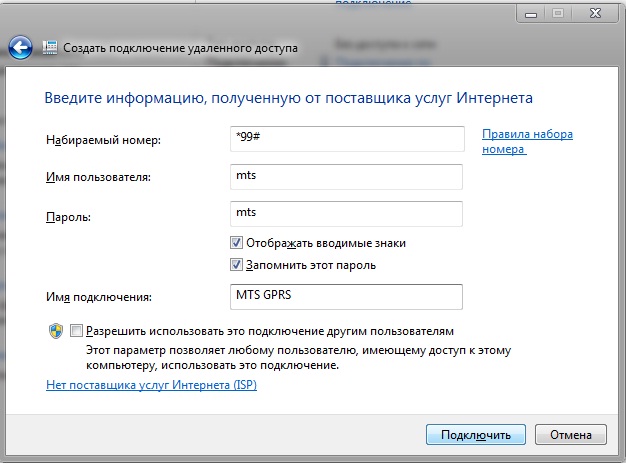The width and height of the screenshot is (626, 464).
Task: Focus the 'Пароль' input field
Action: 346,214
